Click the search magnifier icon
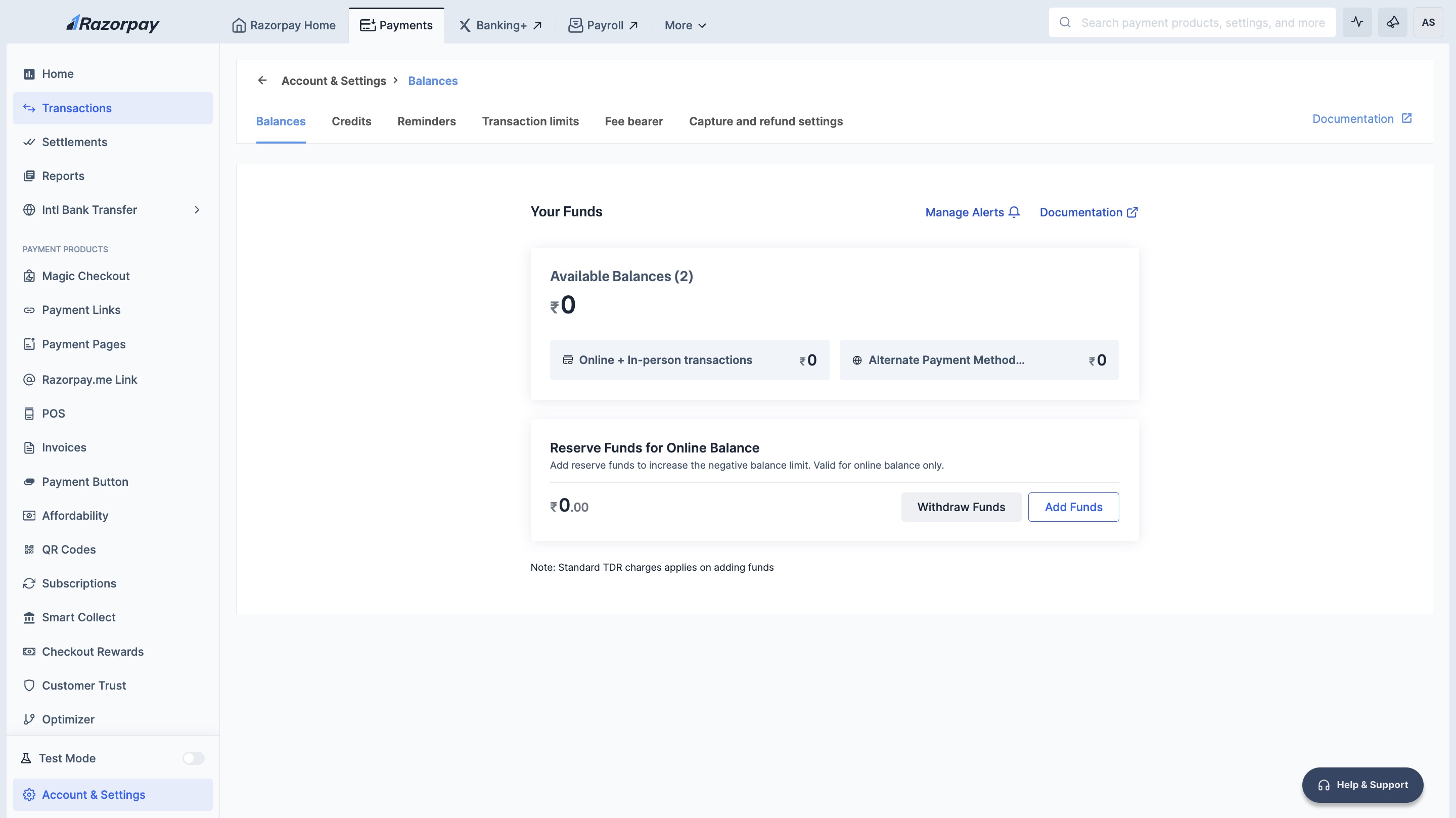 (x=1065, y=23)
